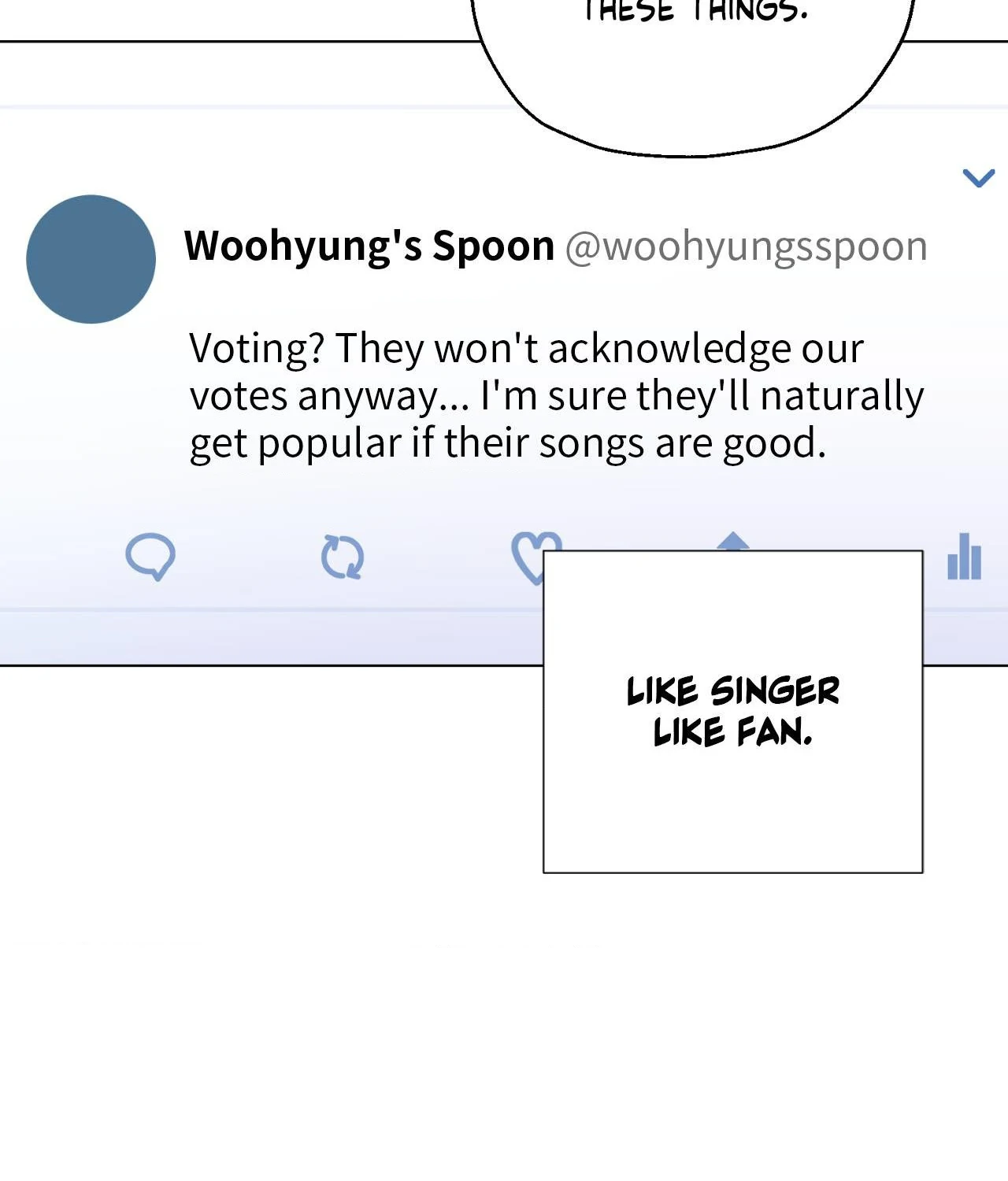Like the tweet with the heart icon
This screenshot has height=1181, width=1008.
527,557
